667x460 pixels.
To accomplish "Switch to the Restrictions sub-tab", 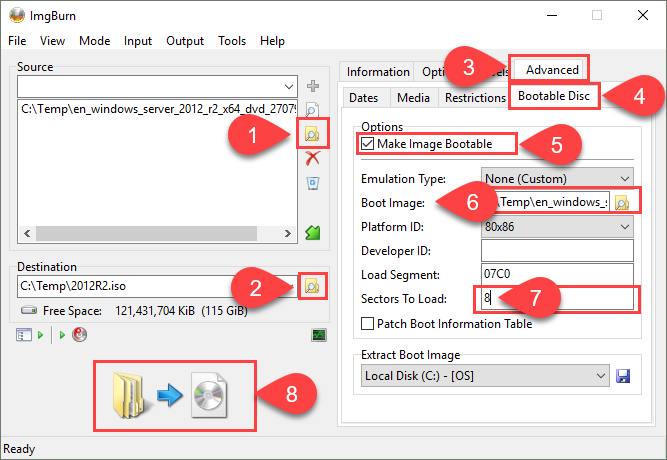I will [x=475, y=98].
